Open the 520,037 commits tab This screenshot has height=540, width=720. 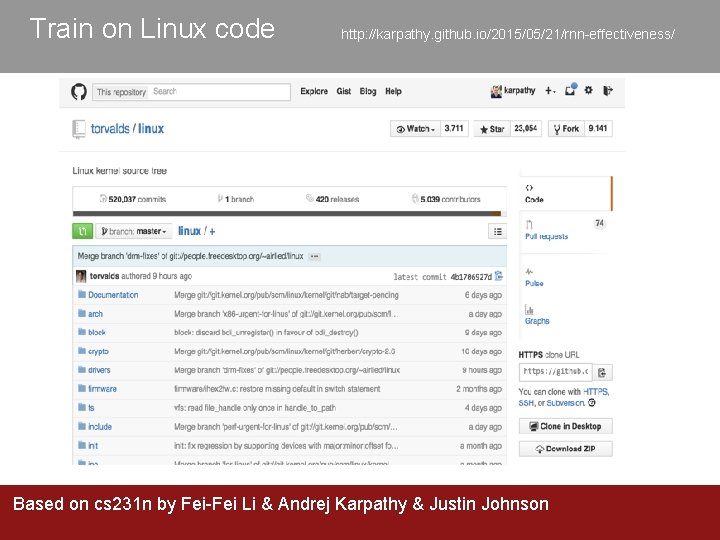pyautogui.click(x=133, y=199)
